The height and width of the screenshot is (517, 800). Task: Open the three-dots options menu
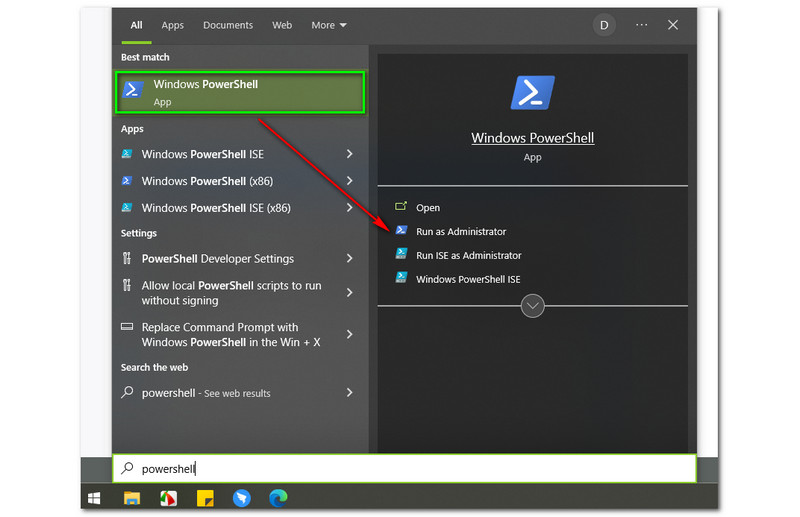(641, 25)
